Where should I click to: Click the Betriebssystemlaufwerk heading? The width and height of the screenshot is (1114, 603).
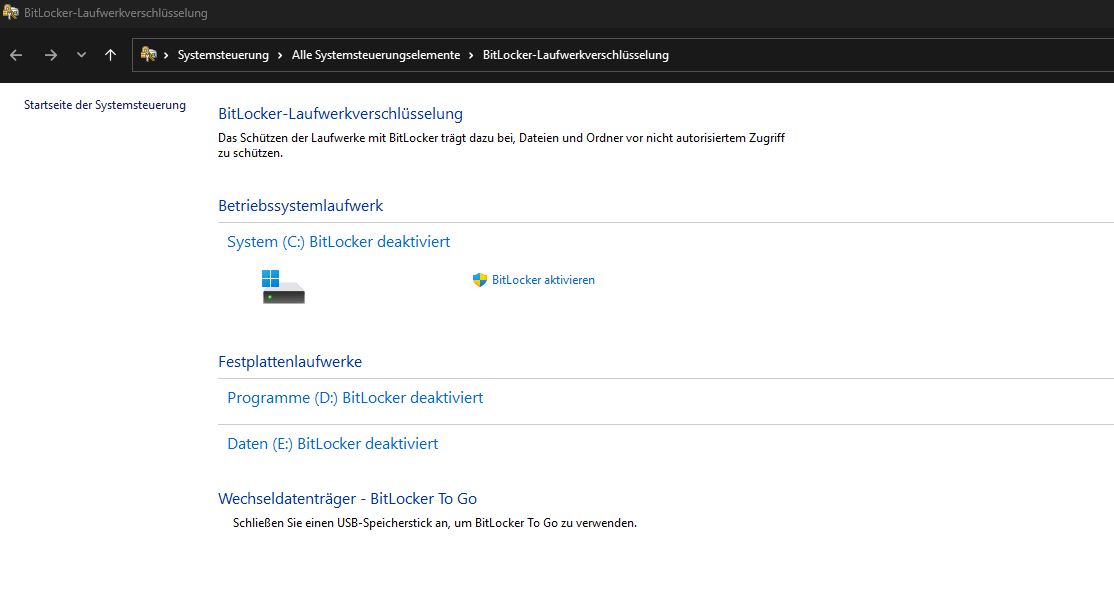301,206
